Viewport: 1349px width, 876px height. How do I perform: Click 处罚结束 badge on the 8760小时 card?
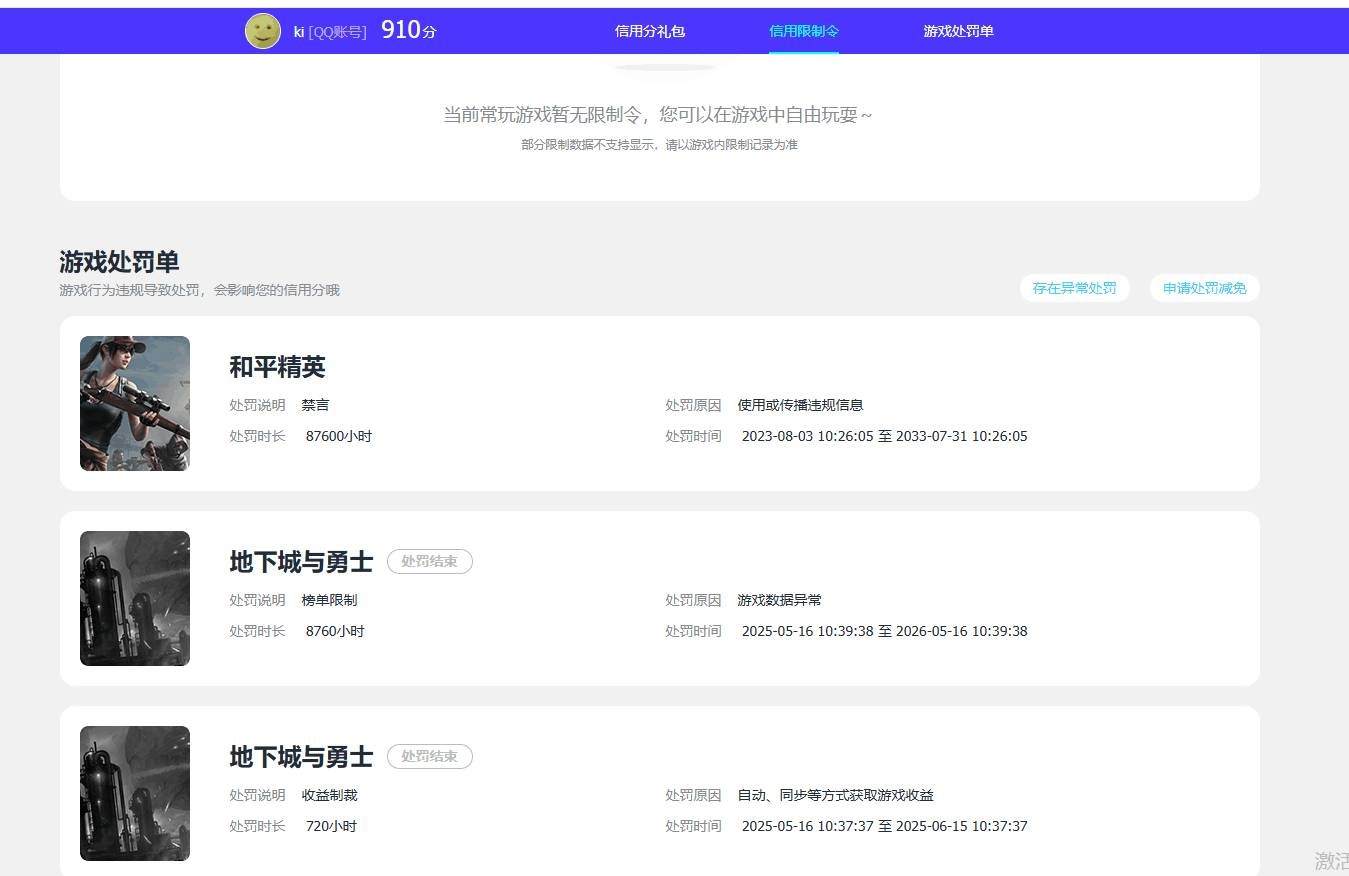pyautogui.click(x=430, y=562)
